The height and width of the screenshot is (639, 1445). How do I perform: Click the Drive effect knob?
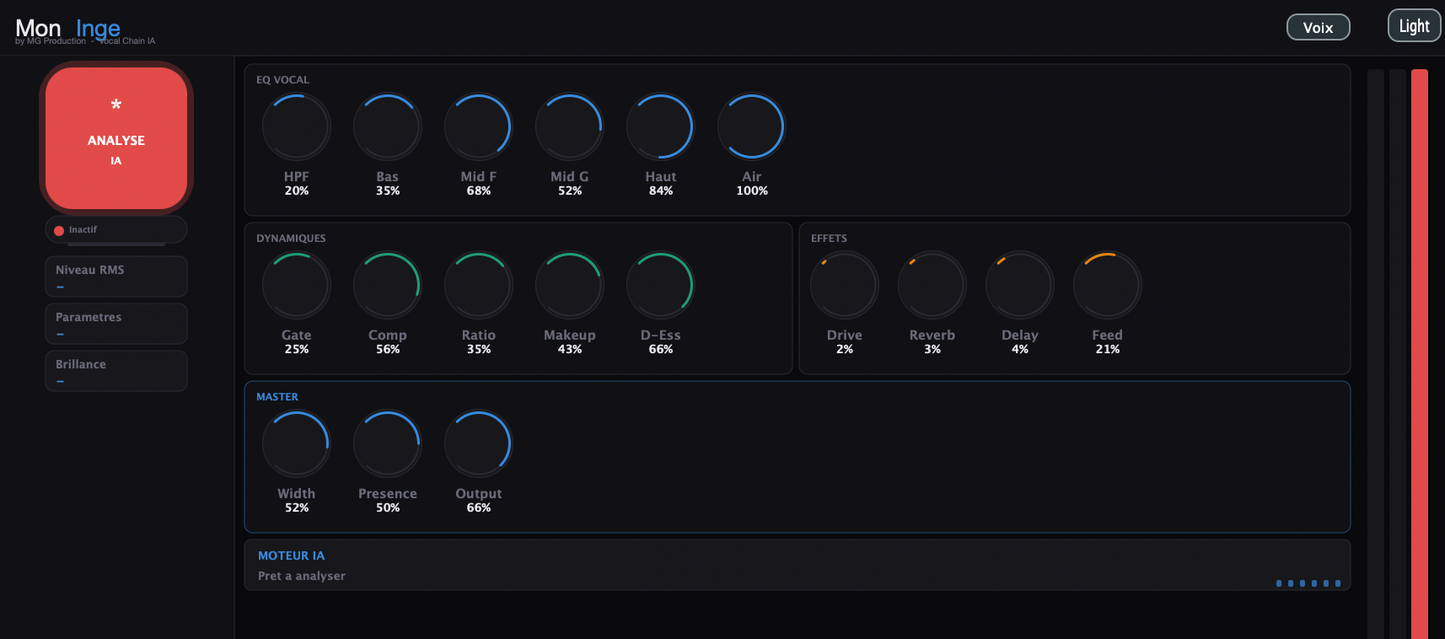point(844,285)
